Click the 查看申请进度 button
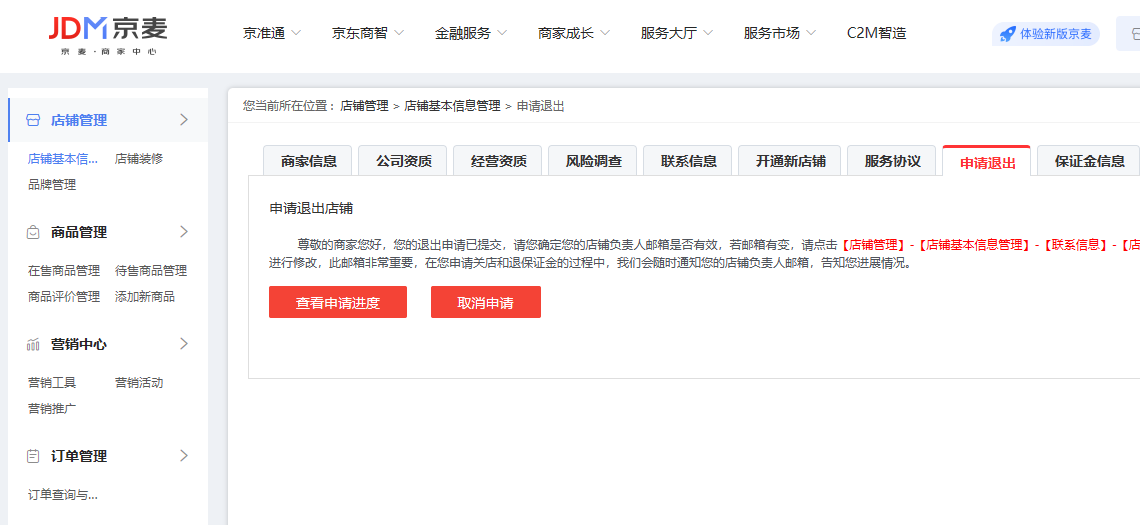 pos(338,302)
